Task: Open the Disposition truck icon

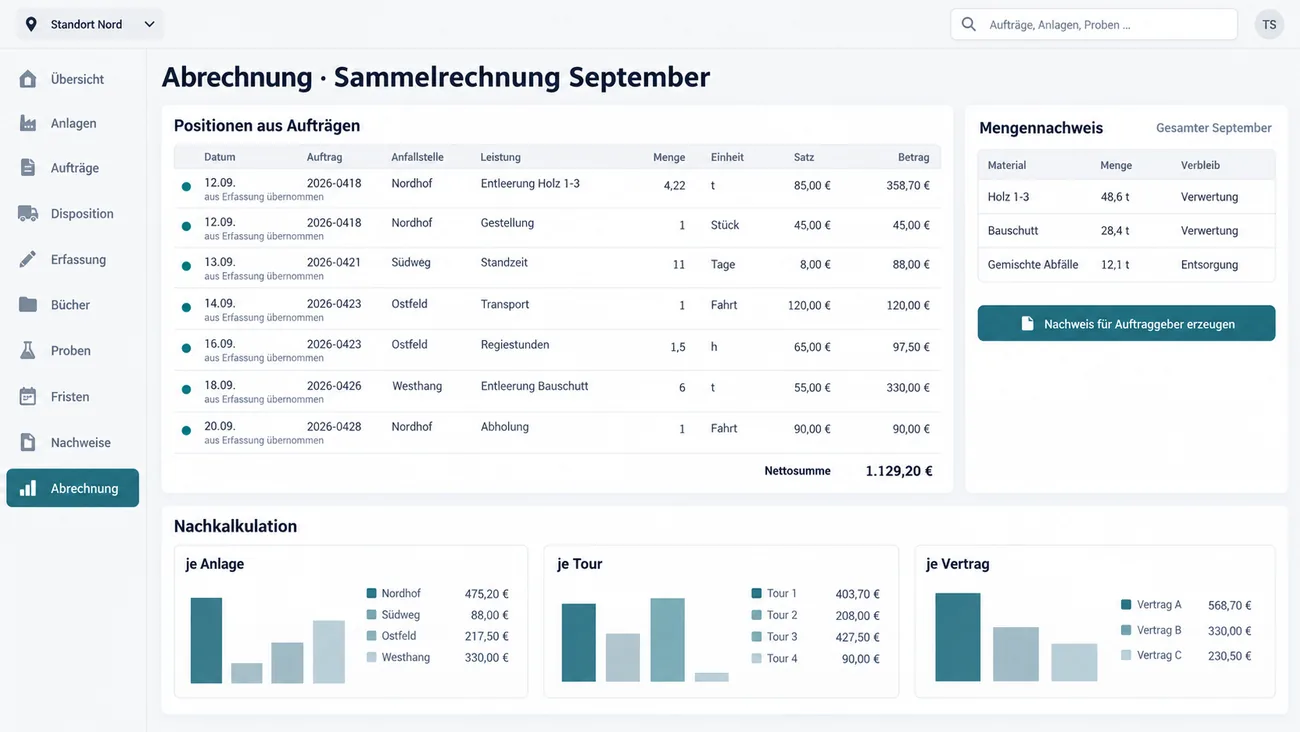Action: point(28,213)
